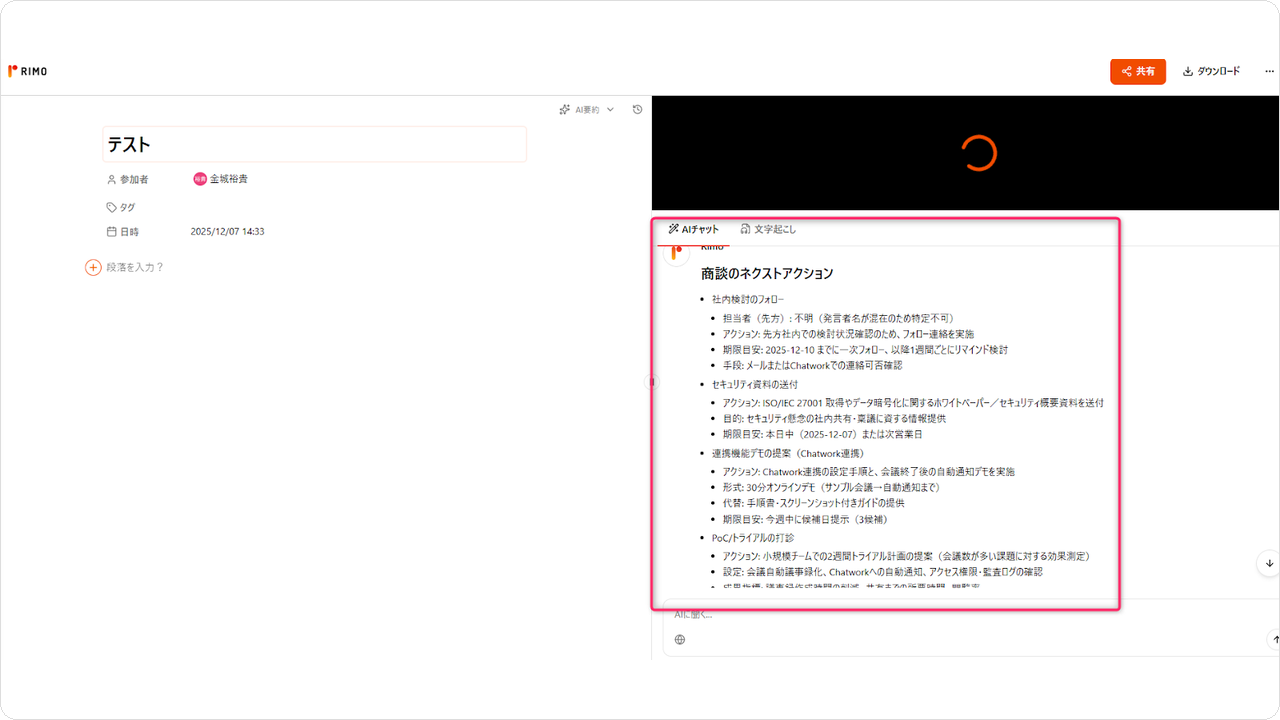Click the bullet 社内検討のフォロー
Viewport: 1280px width, 720px height.
(748, 299)
